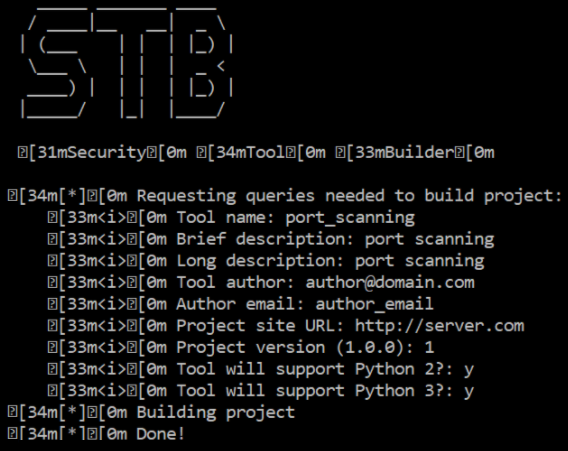Image resolution: width=568 pixels, height=451 pixels.
Task: Click the Python 2 support answer y
Action: tap(469, 370)
